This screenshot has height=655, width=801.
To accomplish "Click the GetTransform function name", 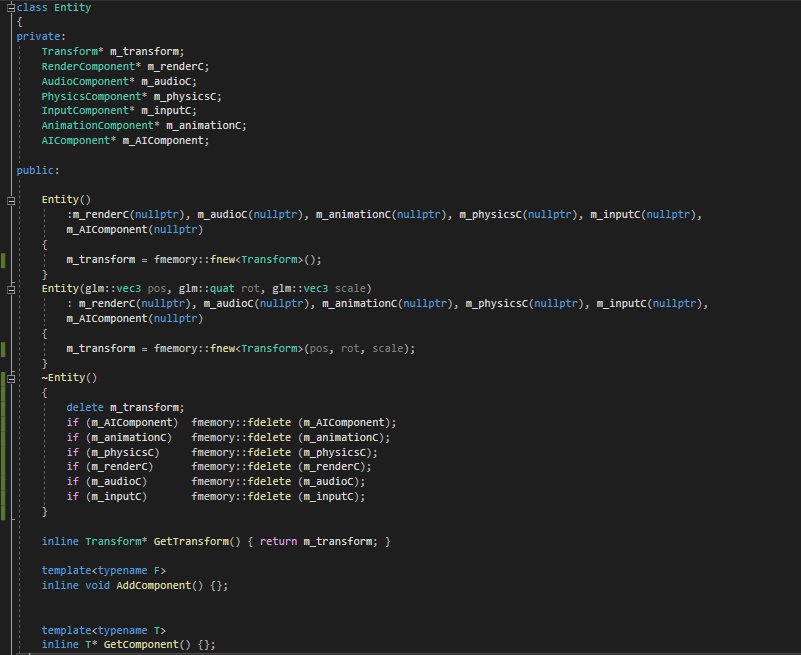I will click(192, 541).
